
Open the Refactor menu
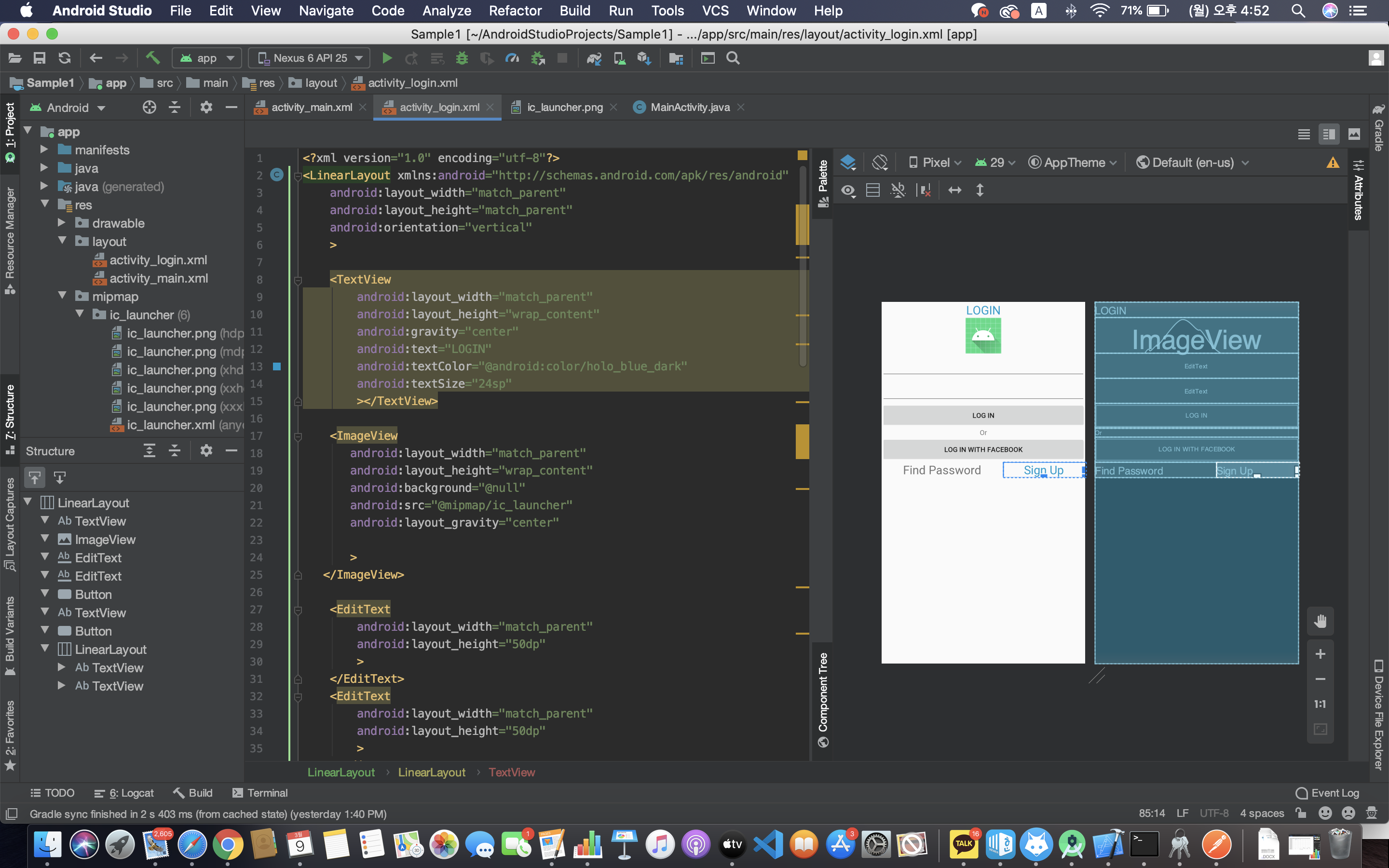tap(514, 11)
